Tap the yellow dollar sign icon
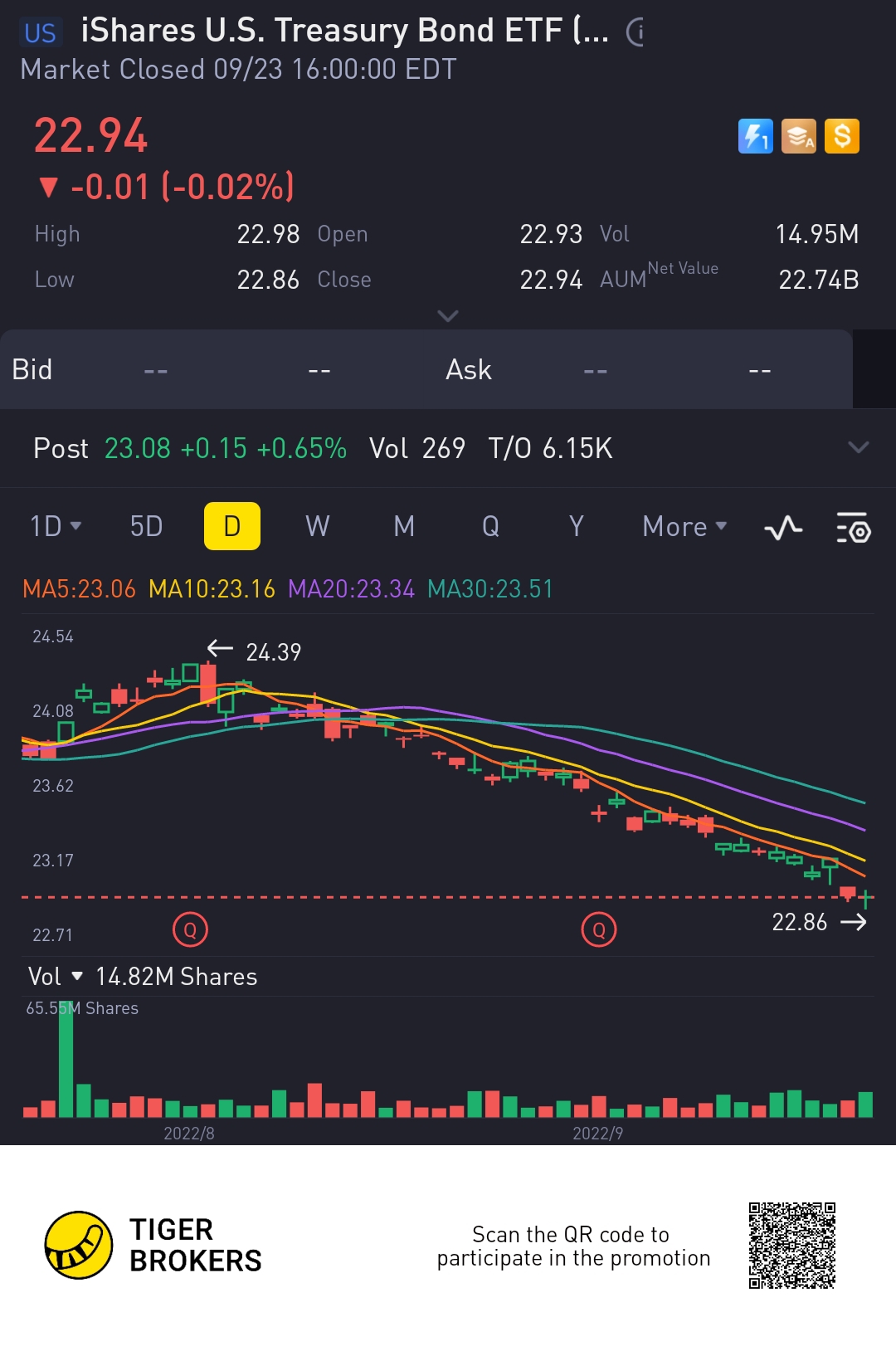This screenshot has width=896, height=1346. [x=842, y=136]
